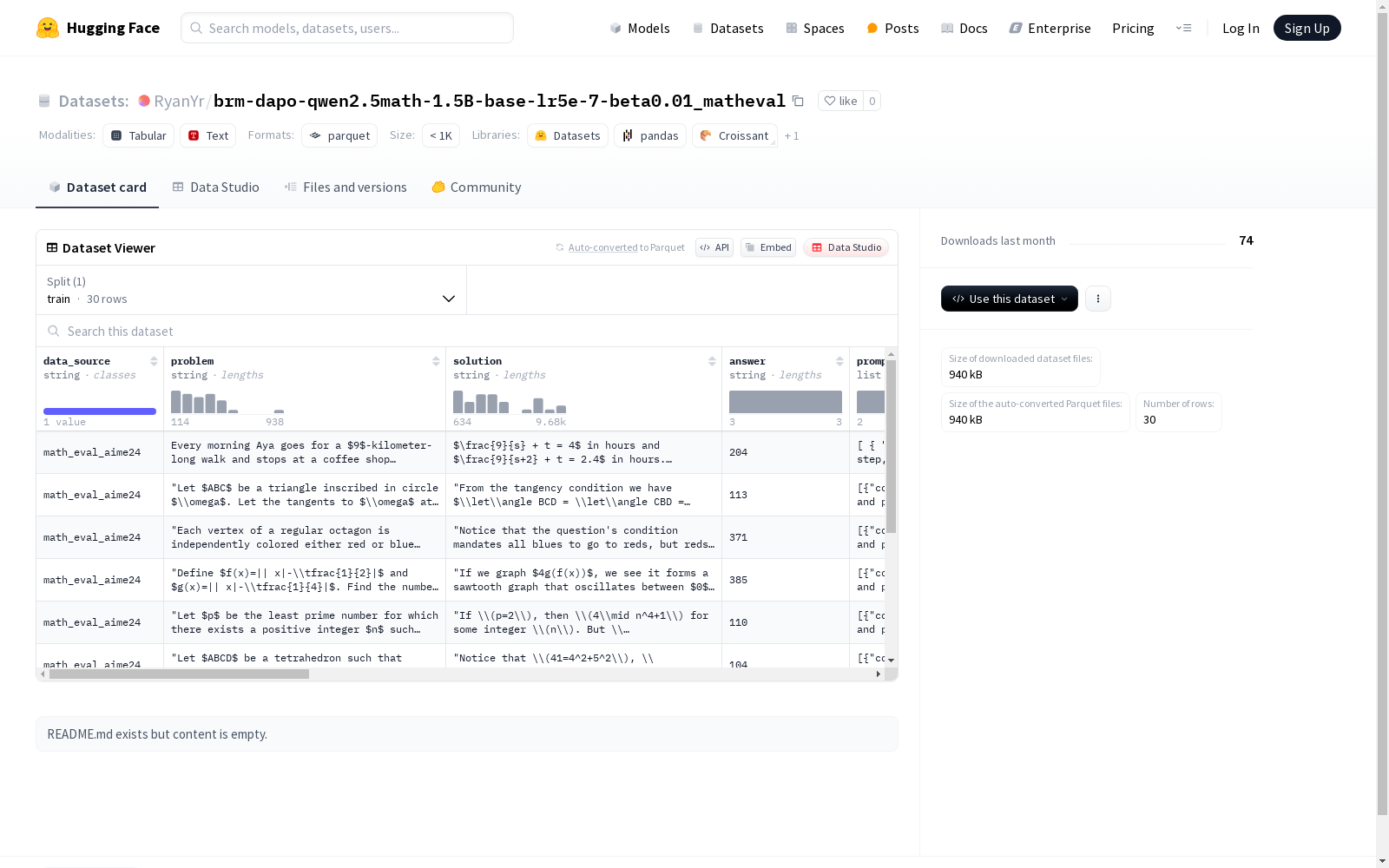Select the answer cell with 113
Image resolution: width=1389 pixels, height=868 pixels.
pos(786,495)
